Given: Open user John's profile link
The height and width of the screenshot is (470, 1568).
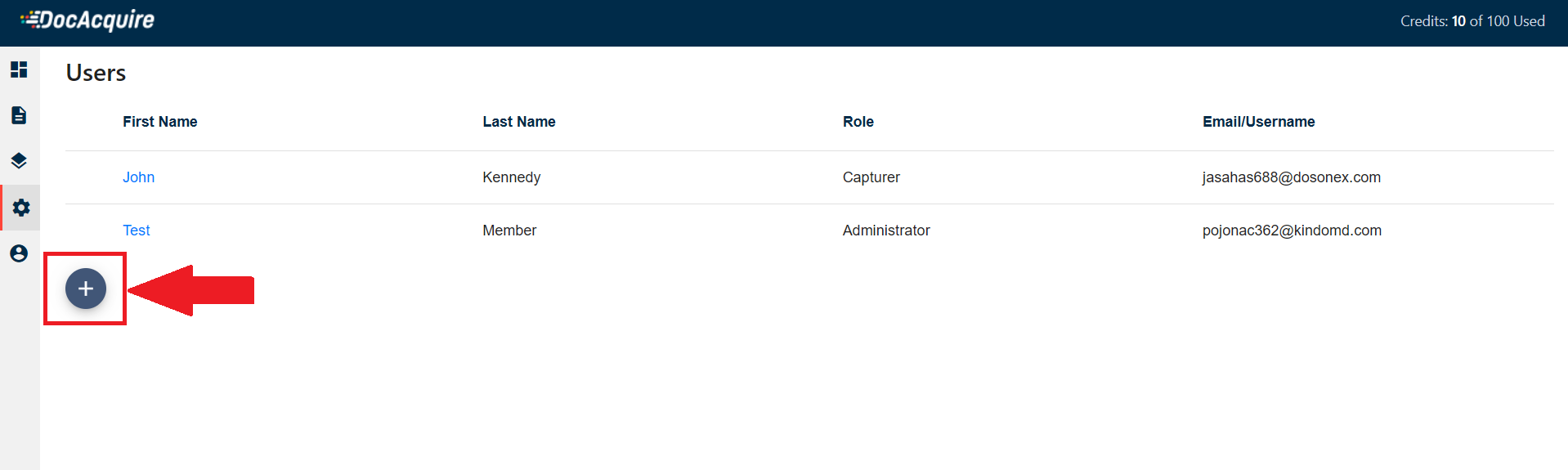Looking at the screenshot, I should pyautogui.click(x=138, y=177).
